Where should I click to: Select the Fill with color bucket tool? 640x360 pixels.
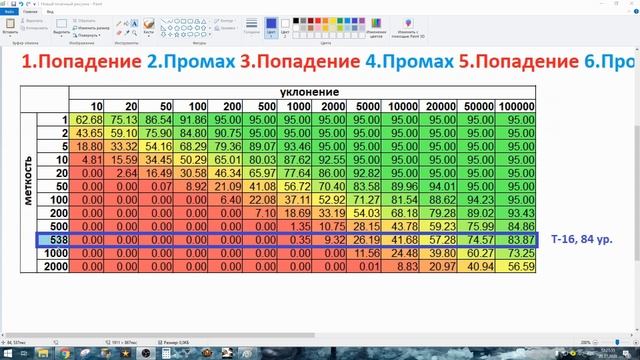point(127,24)
